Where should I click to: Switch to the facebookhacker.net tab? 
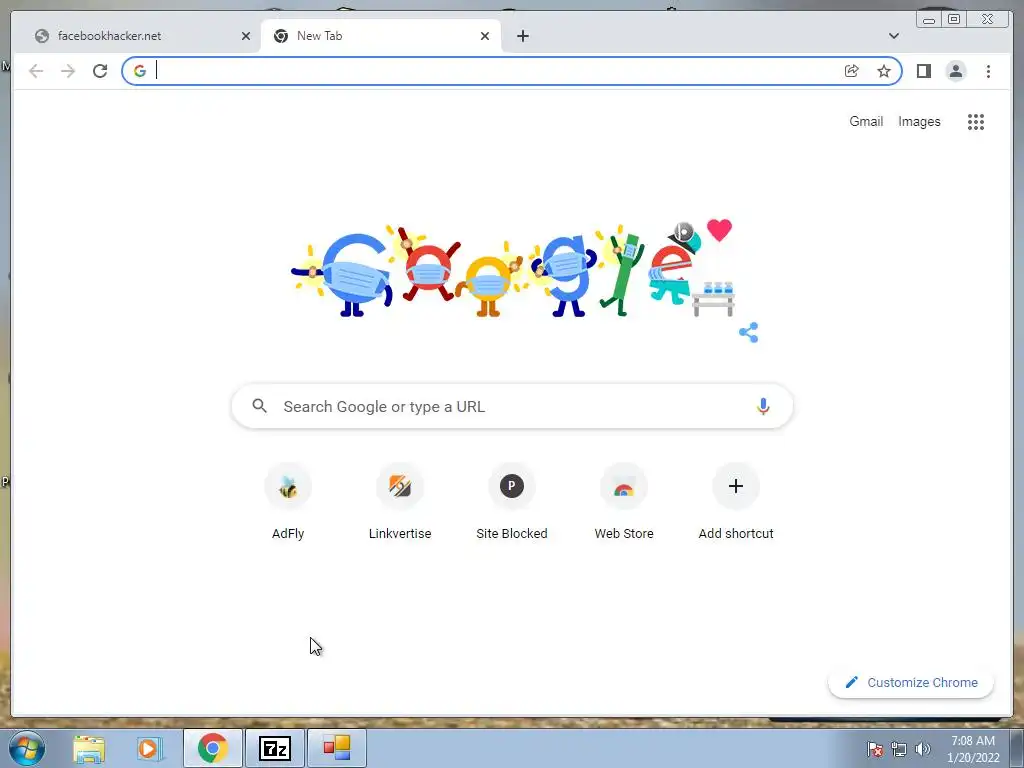pyautogui.click(x=142, y=36)
